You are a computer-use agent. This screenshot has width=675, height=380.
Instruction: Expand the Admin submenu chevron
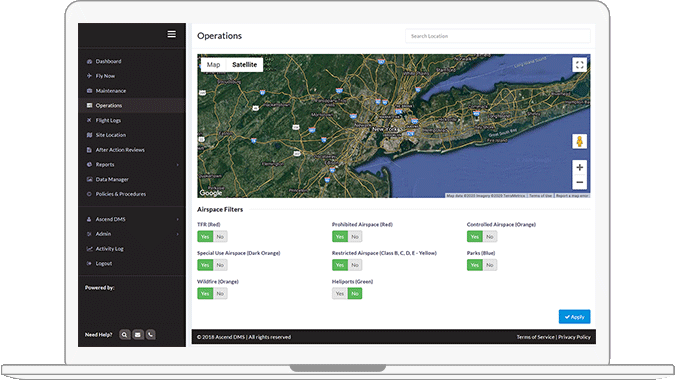coord(177,234)
